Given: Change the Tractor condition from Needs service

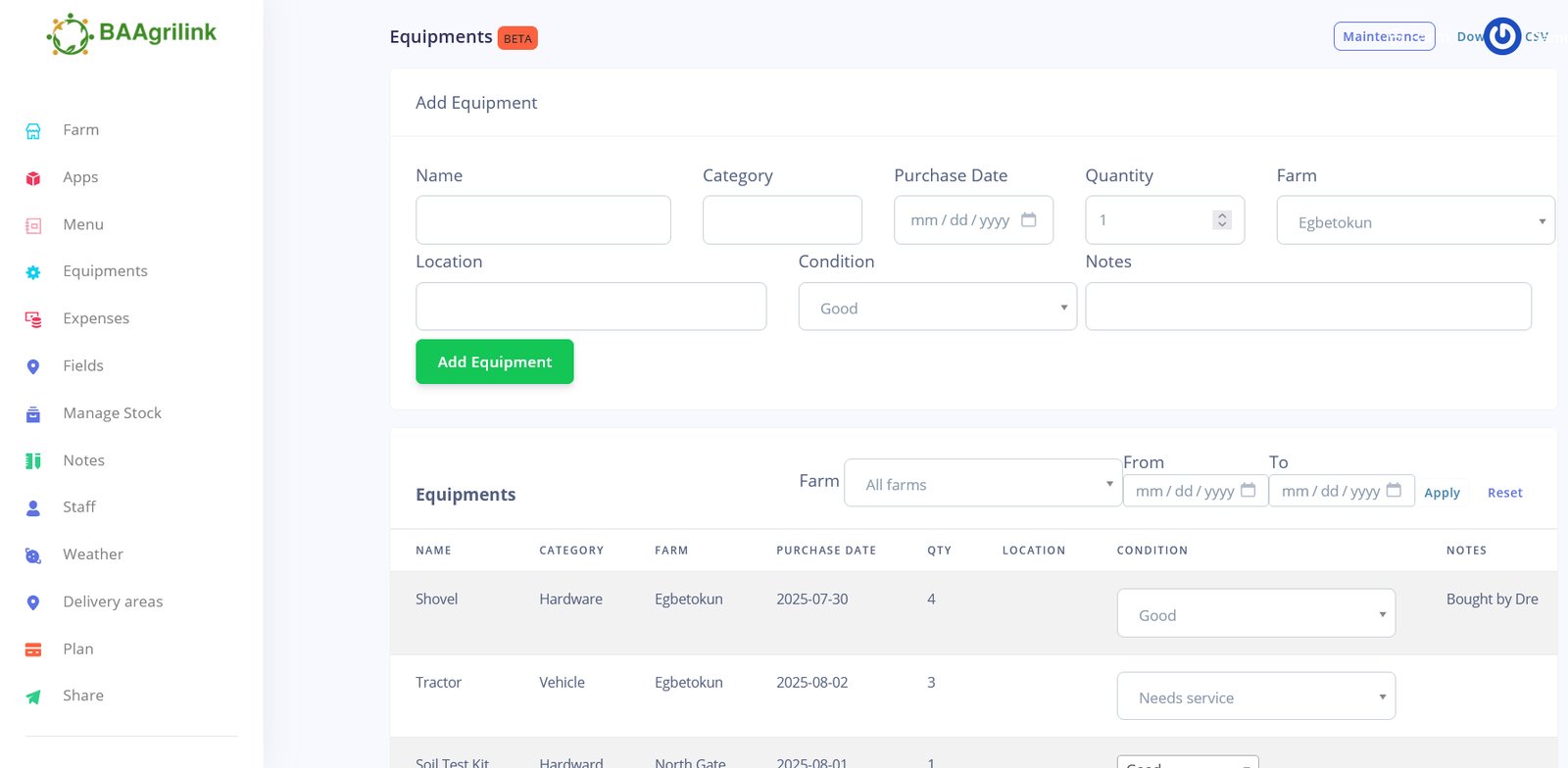Looking at the screenshot, I should pyautogui.click(x=1255, y=697).
